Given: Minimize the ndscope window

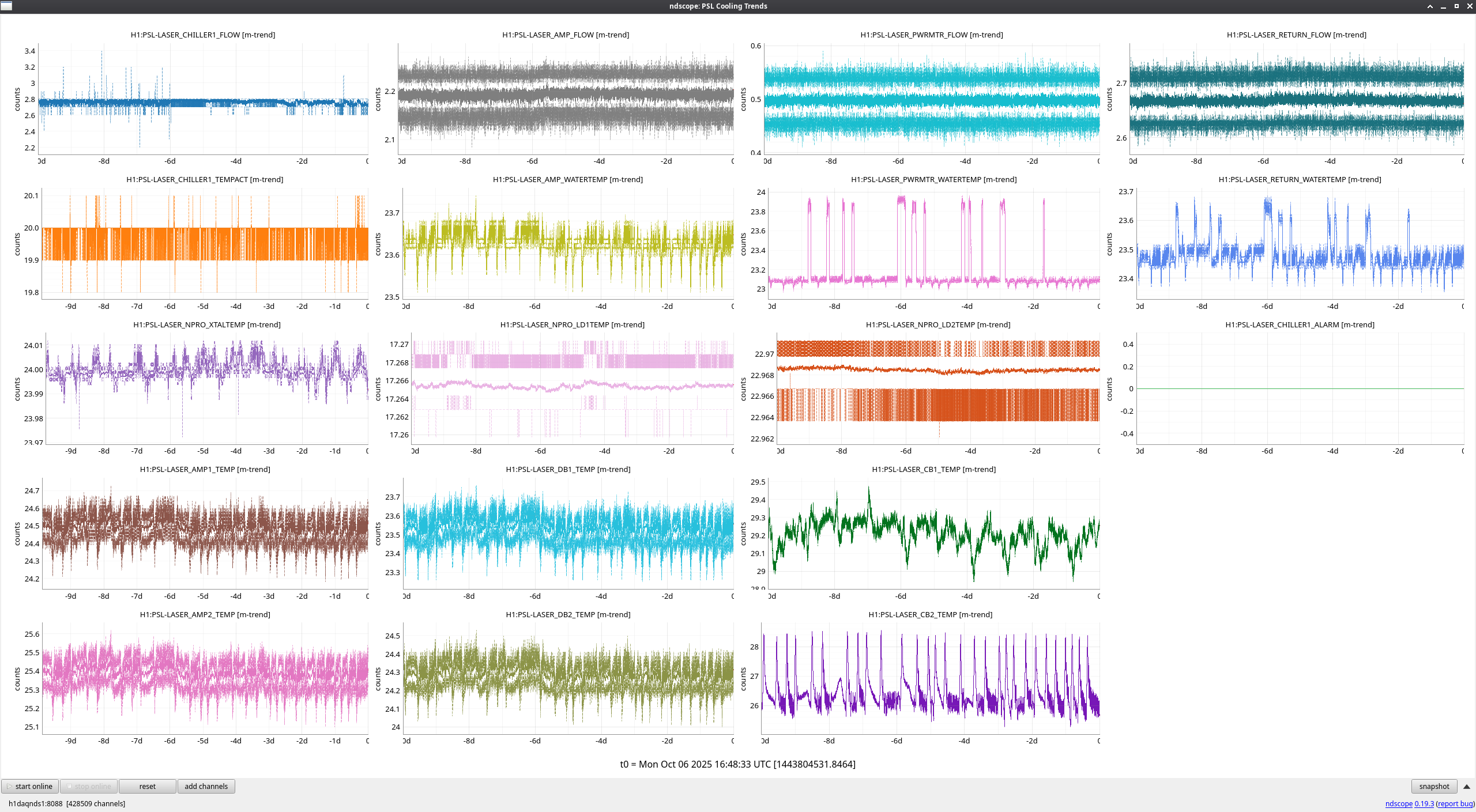Looking at the screenshot, I should (1443, 6).
